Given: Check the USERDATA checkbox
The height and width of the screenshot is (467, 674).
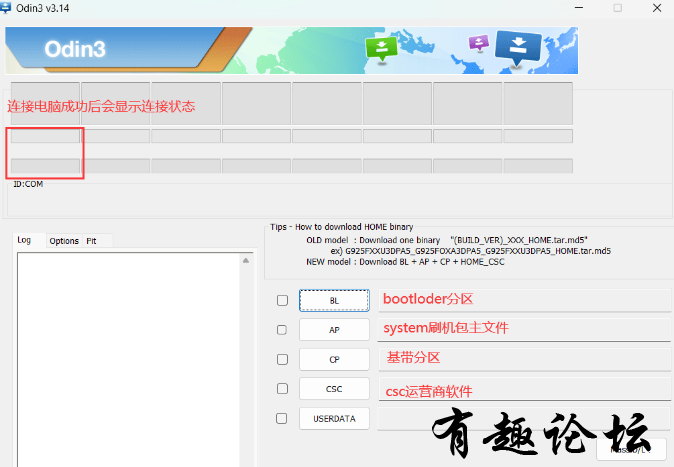Looking at the screenshot, I should click(282, 418).
